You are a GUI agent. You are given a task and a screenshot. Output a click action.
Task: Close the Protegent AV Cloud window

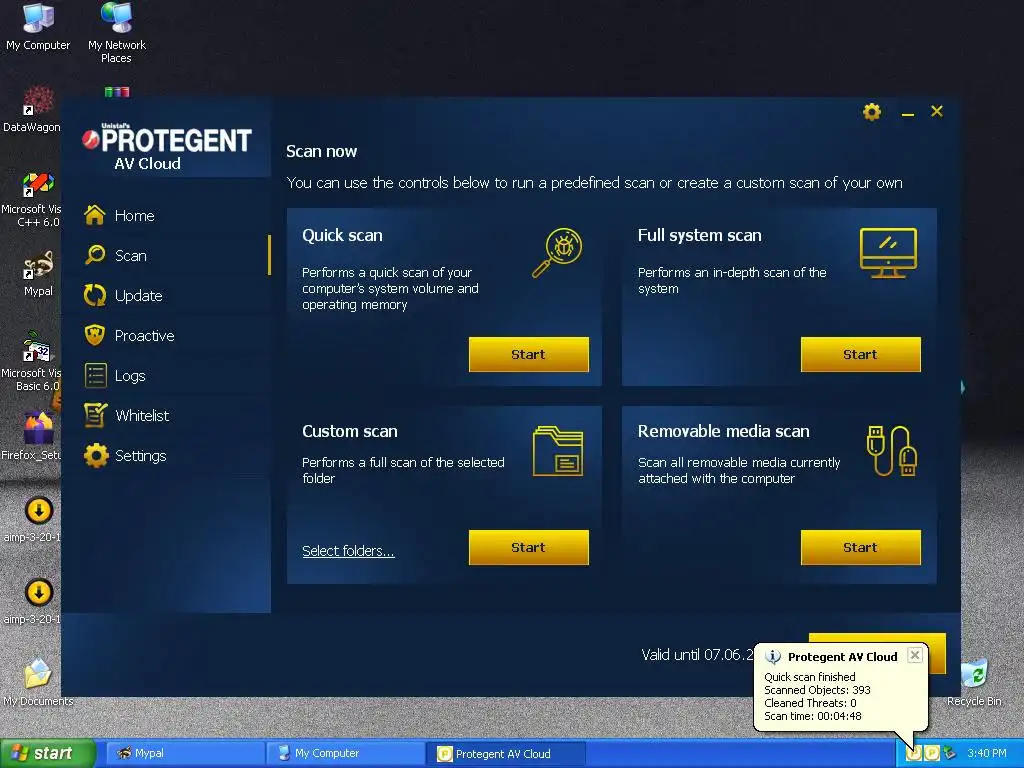(x=936, y=112)
